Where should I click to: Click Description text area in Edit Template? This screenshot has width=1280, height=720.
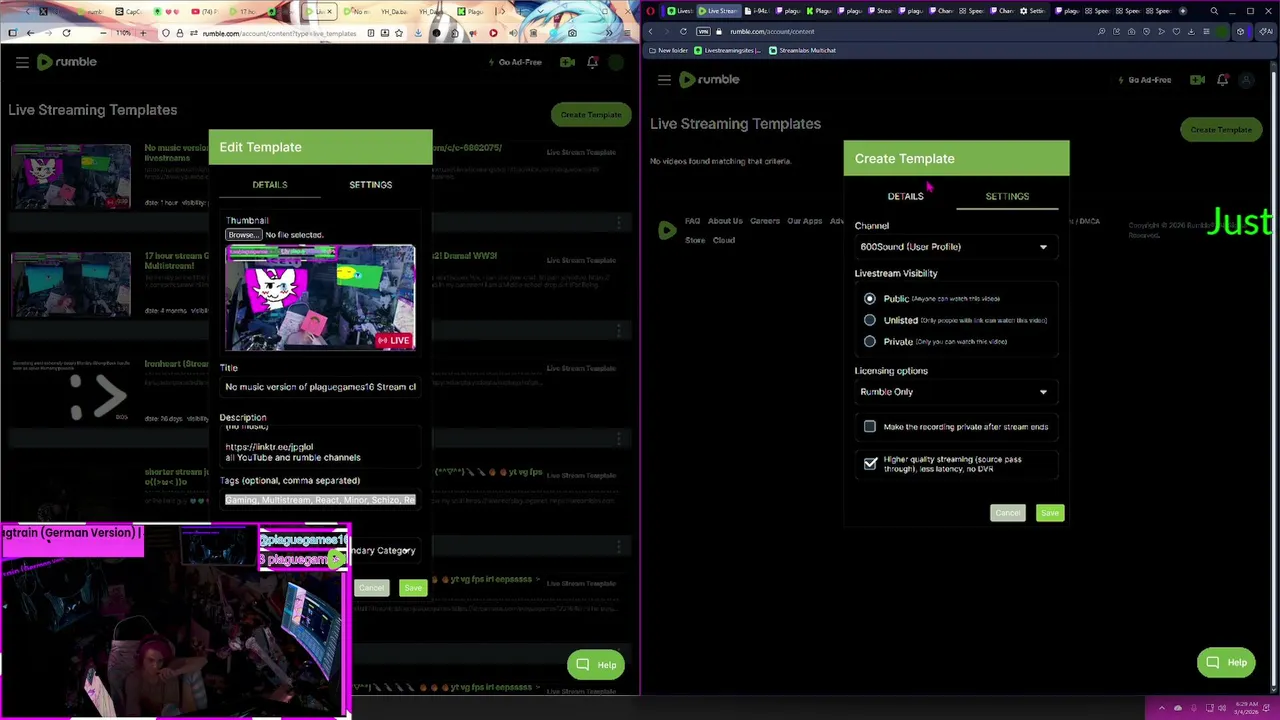[320, 446]
